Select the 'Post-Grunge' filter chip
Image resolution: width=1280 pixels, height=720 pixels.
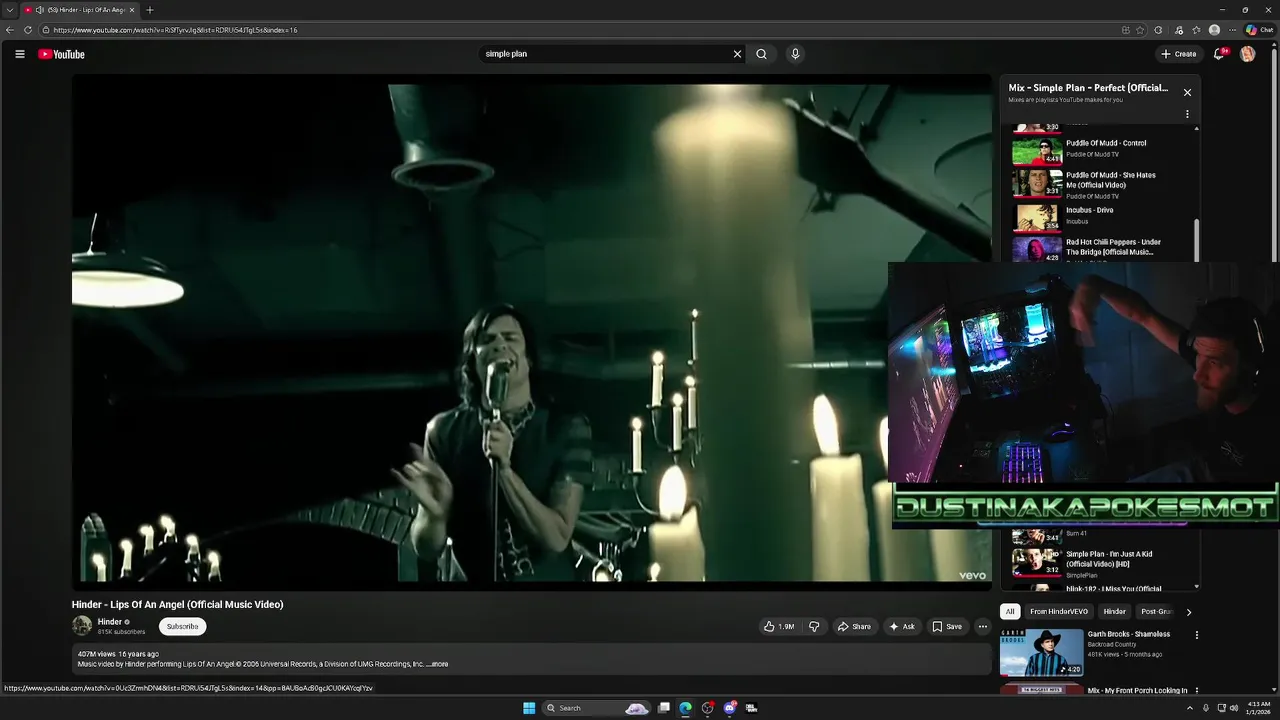[1156, 612]
